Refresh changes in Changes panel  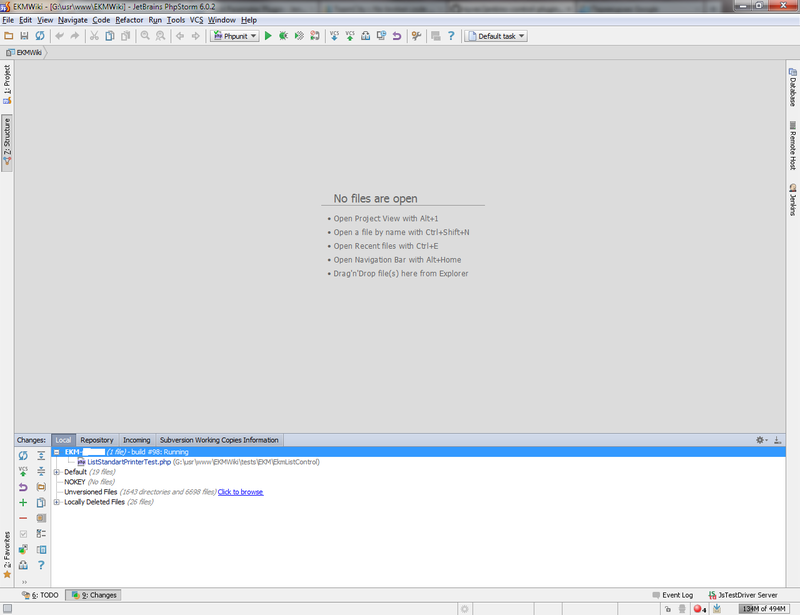pos(23,455)
